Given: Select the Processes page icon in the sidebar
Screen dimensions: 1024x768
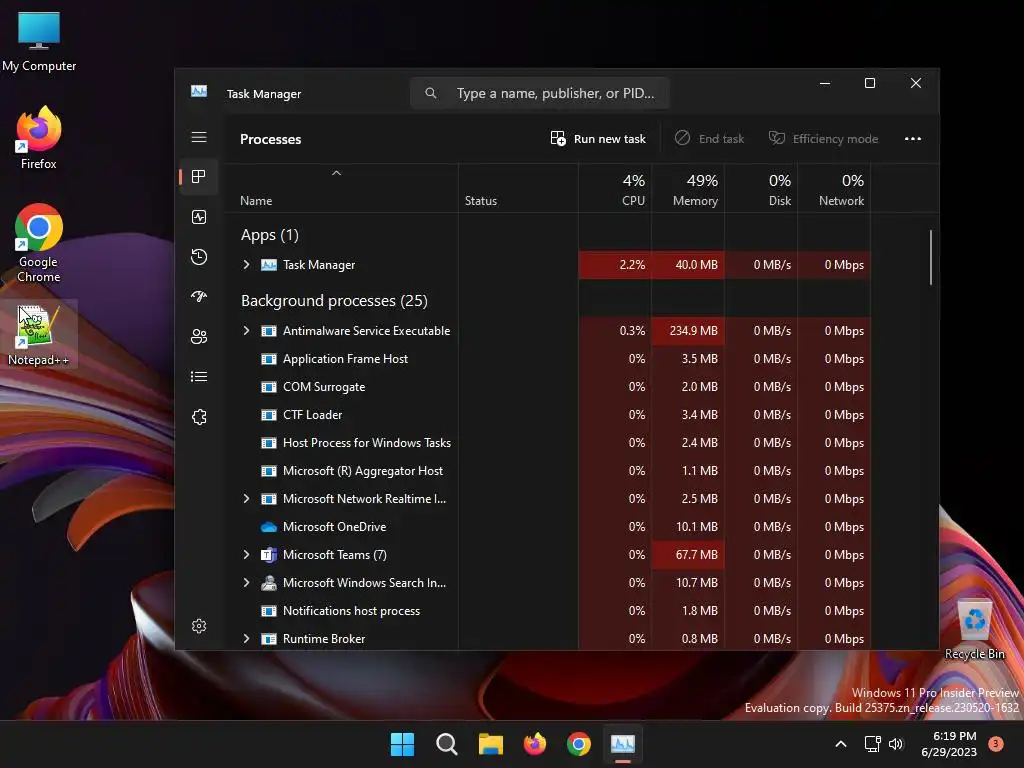Looking at the screenshot, I should [199, 176].
